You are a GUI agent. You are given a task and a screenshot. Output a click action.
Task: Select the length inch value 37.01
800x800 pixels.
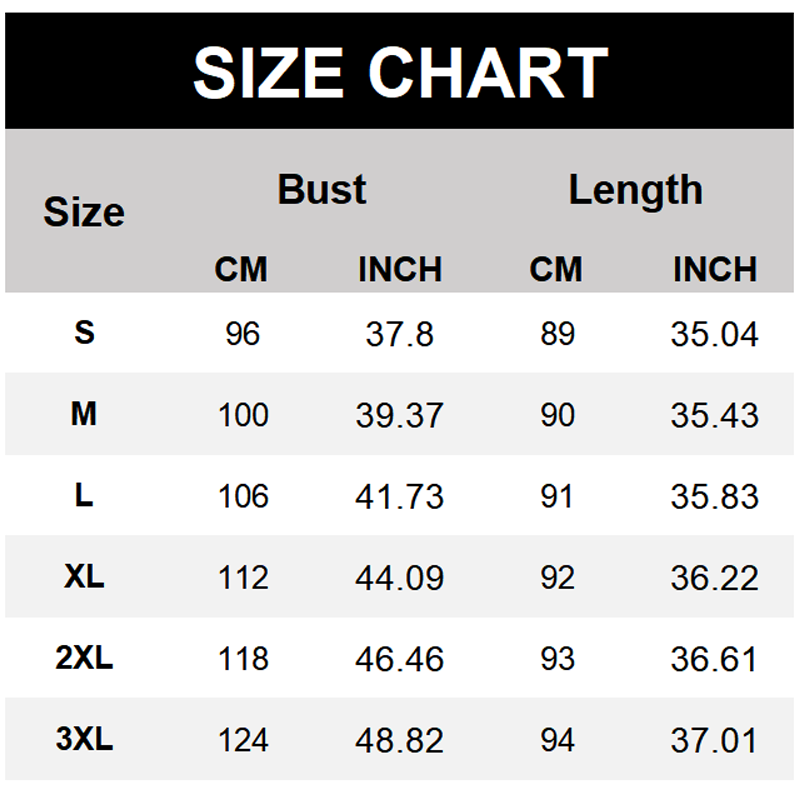point(714,740)
